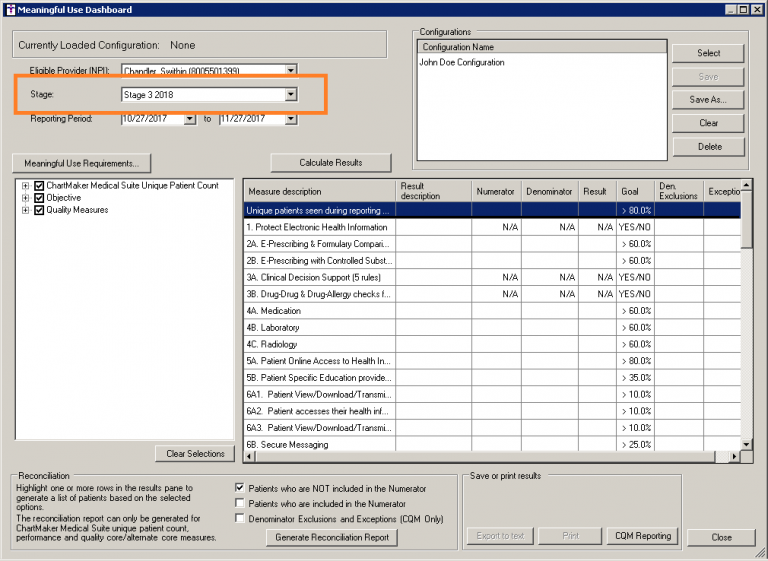Image resolution: width=768 pixels, height=561 pixels.
Task: Toggle Patients who are NOT included in Numerator
Action: (x=240, y=488)
